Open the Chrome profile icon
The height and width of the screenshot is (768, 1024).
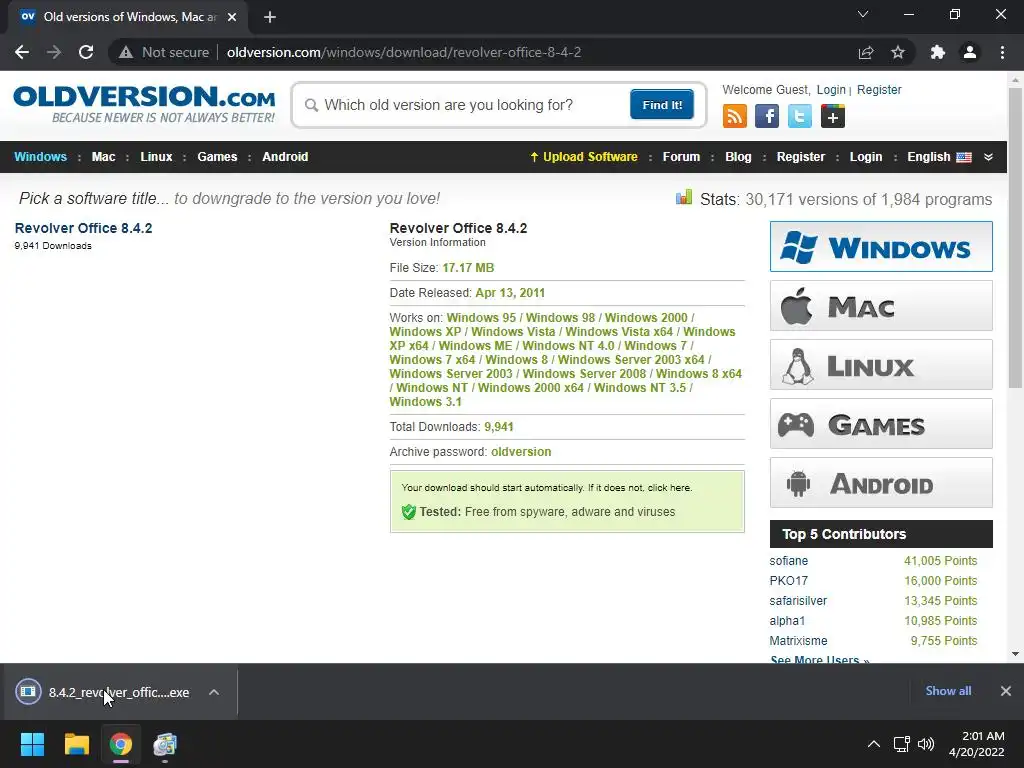click(x=970, y=52)
